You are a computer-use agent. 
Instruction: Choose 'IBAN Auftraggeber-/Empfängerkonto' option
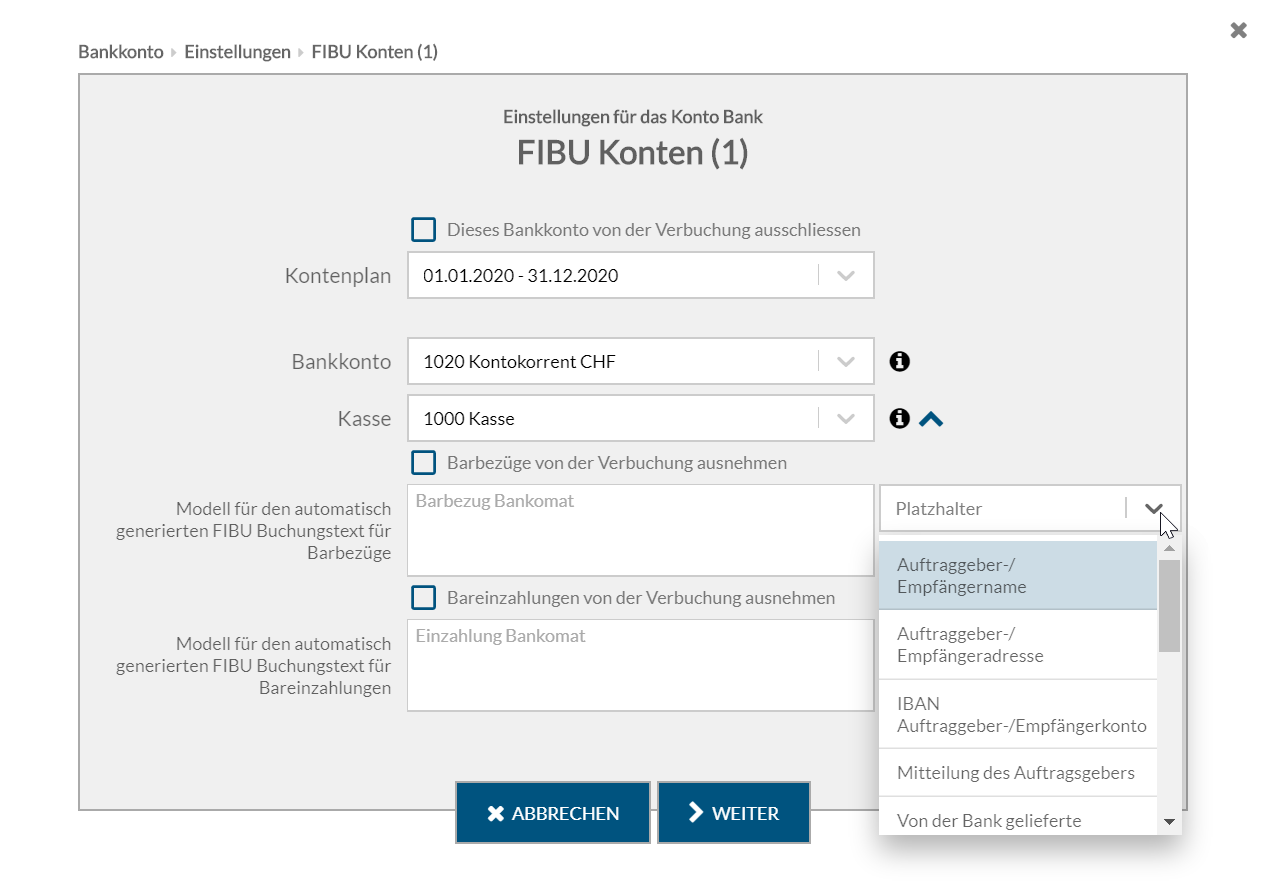[1018, 714]
